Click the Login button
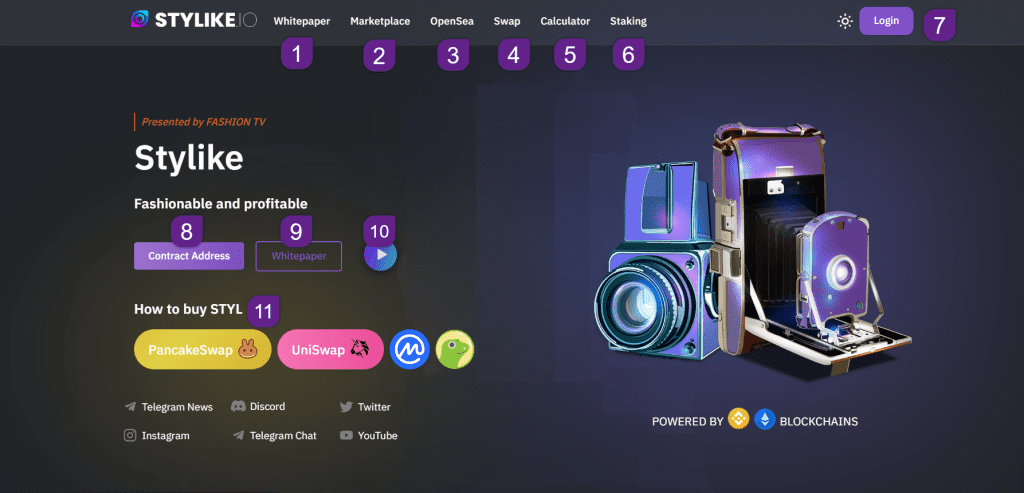 886,21
